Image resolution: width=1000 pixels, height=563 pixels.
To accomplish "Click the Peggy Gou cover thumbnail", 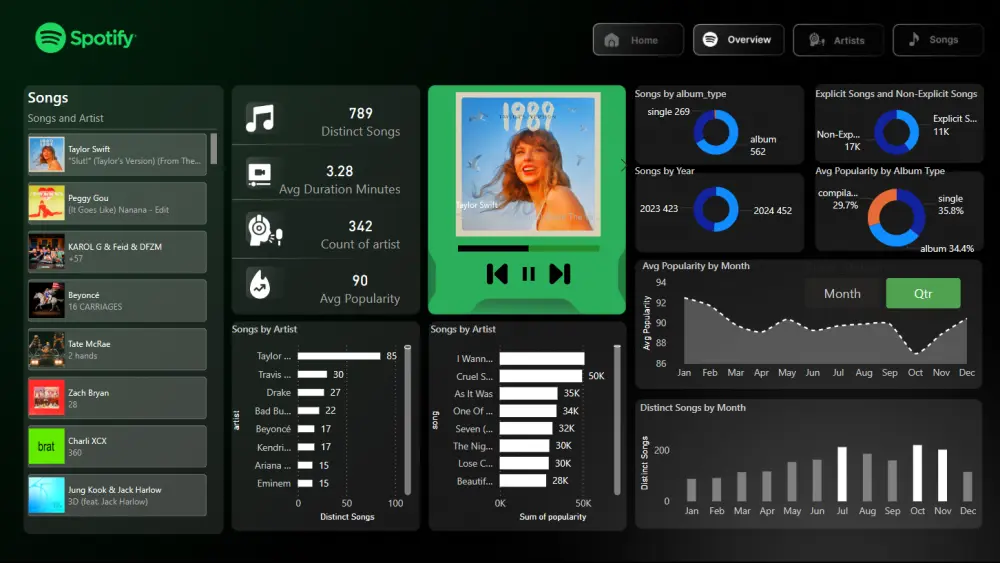I will pyautogui.click(x=47, y=203).
